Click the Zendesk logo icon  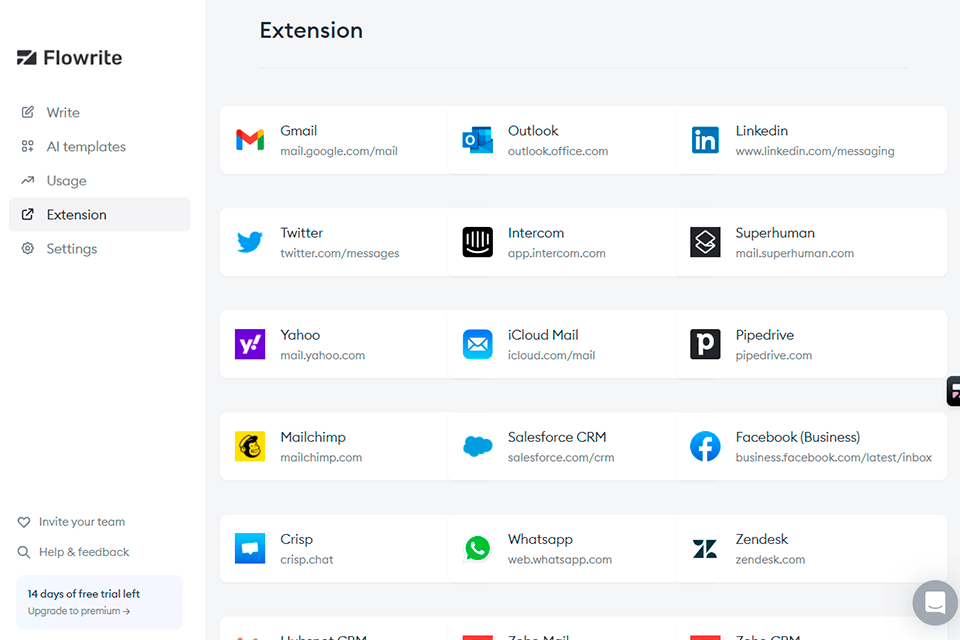click(705, 548)
